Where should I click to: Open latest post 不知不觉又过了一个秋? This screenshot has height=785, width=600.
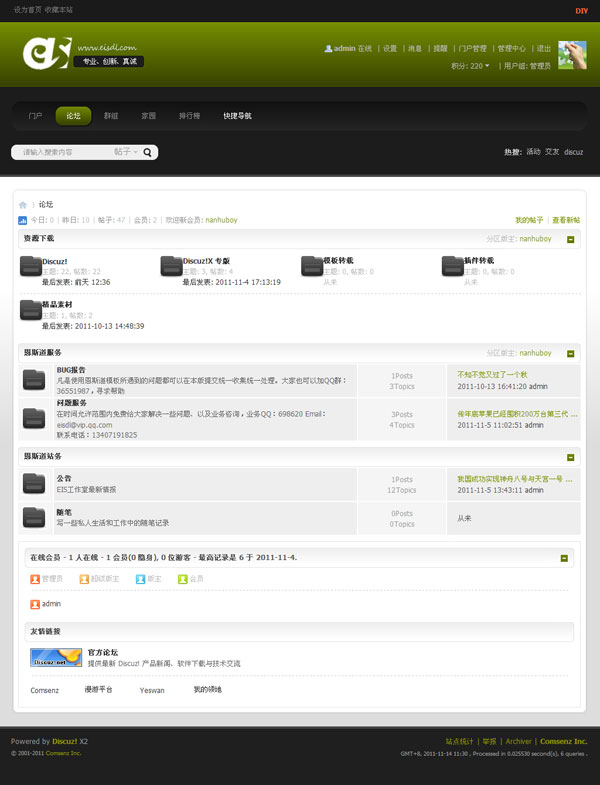coord(492,375)
